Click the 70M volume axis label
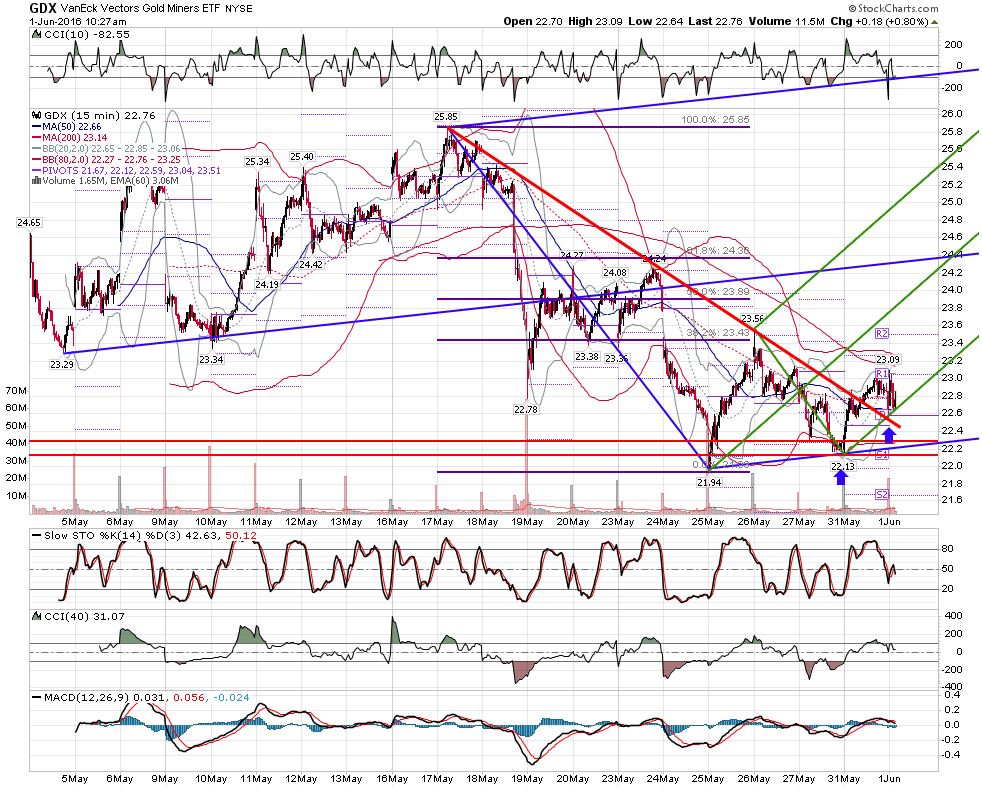Screen dimensions: 982x792 coord(16,391)
